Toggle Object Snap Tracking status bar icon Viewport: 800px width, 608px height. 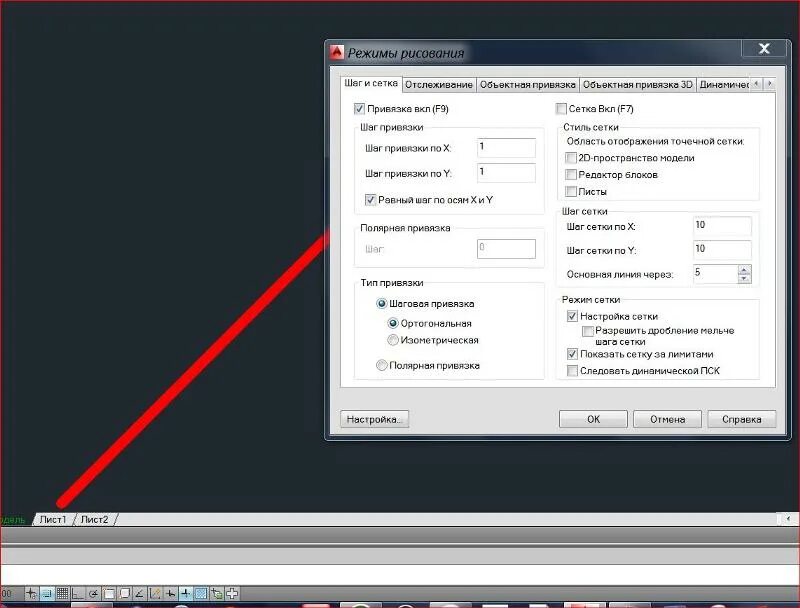139,593
